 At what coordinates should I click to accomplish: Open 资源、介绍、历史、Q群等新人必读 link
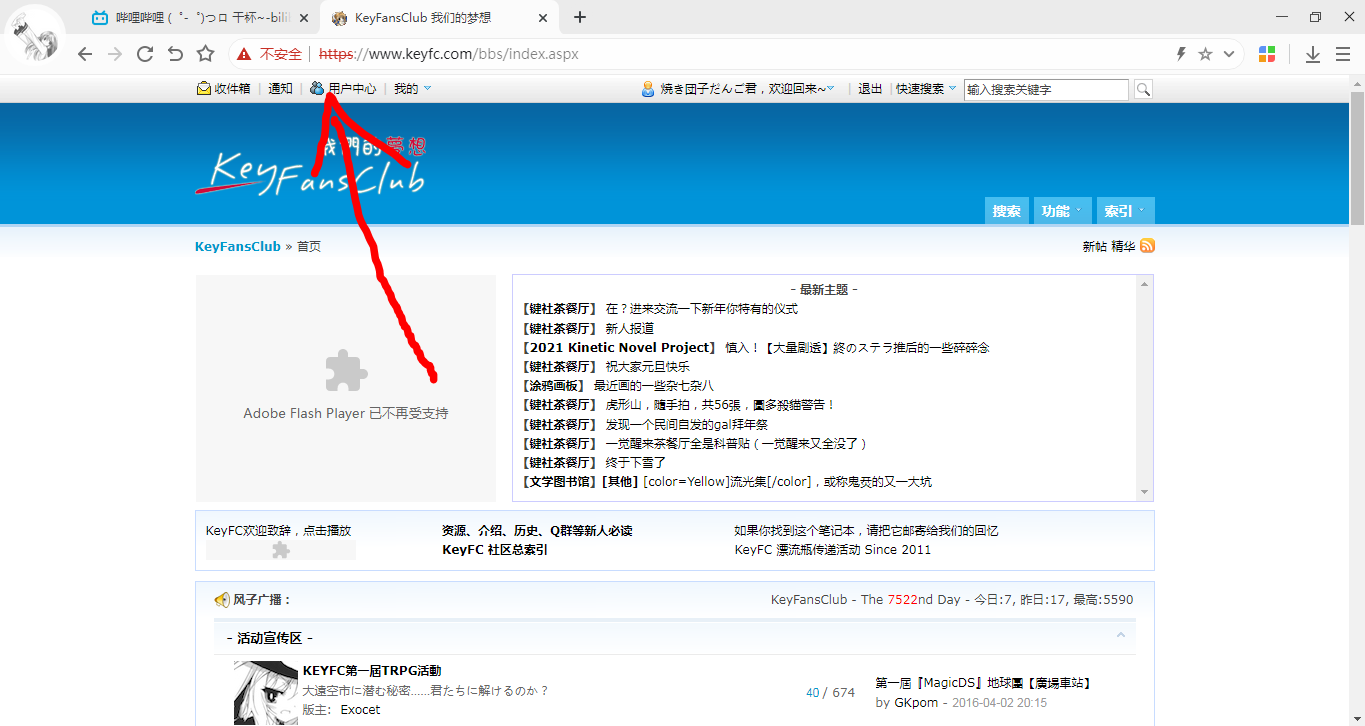(537, 531)
